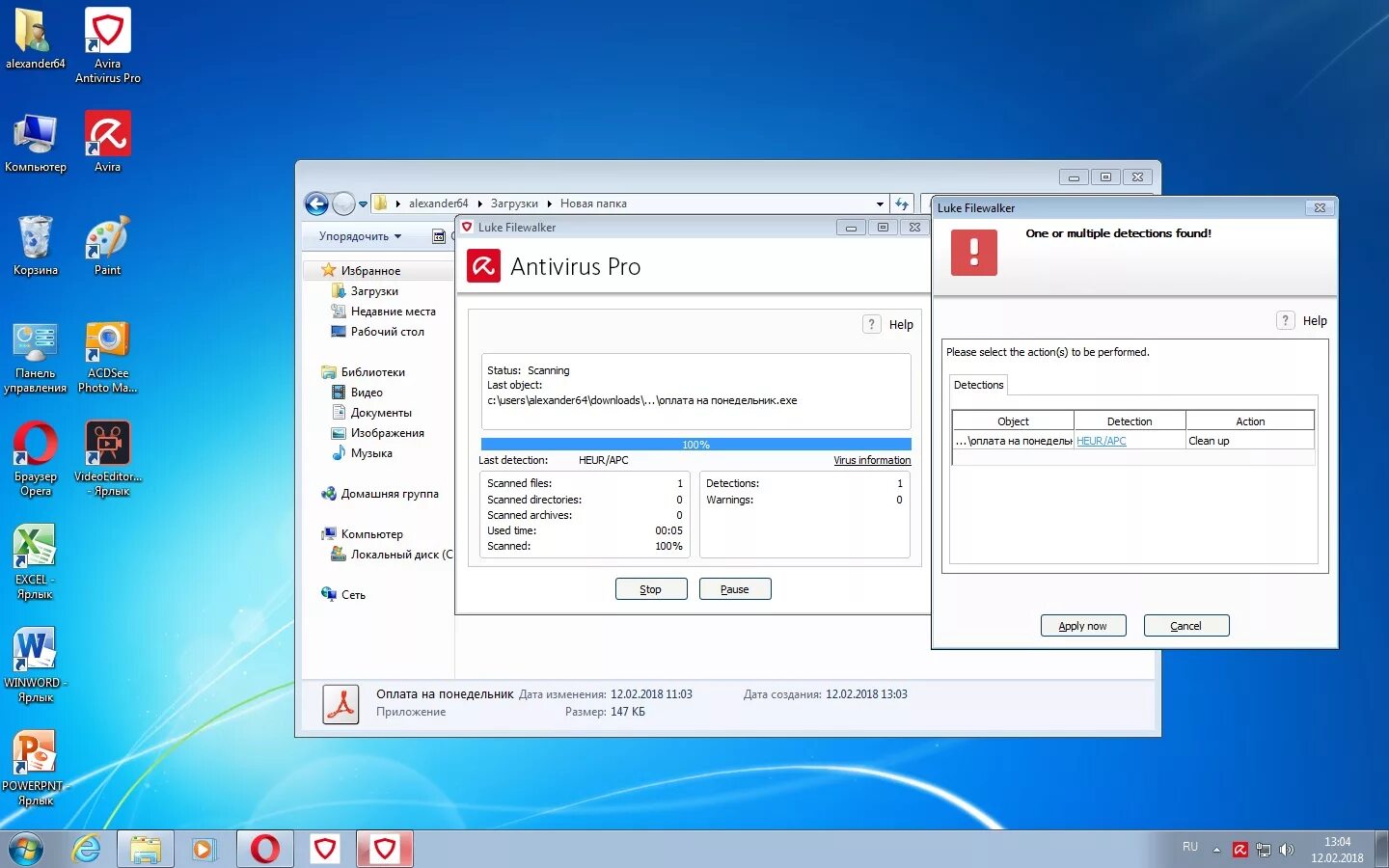Select the Detections tab
The width and height of the screenshot is (1389, 868).
[x=978, y=385]
